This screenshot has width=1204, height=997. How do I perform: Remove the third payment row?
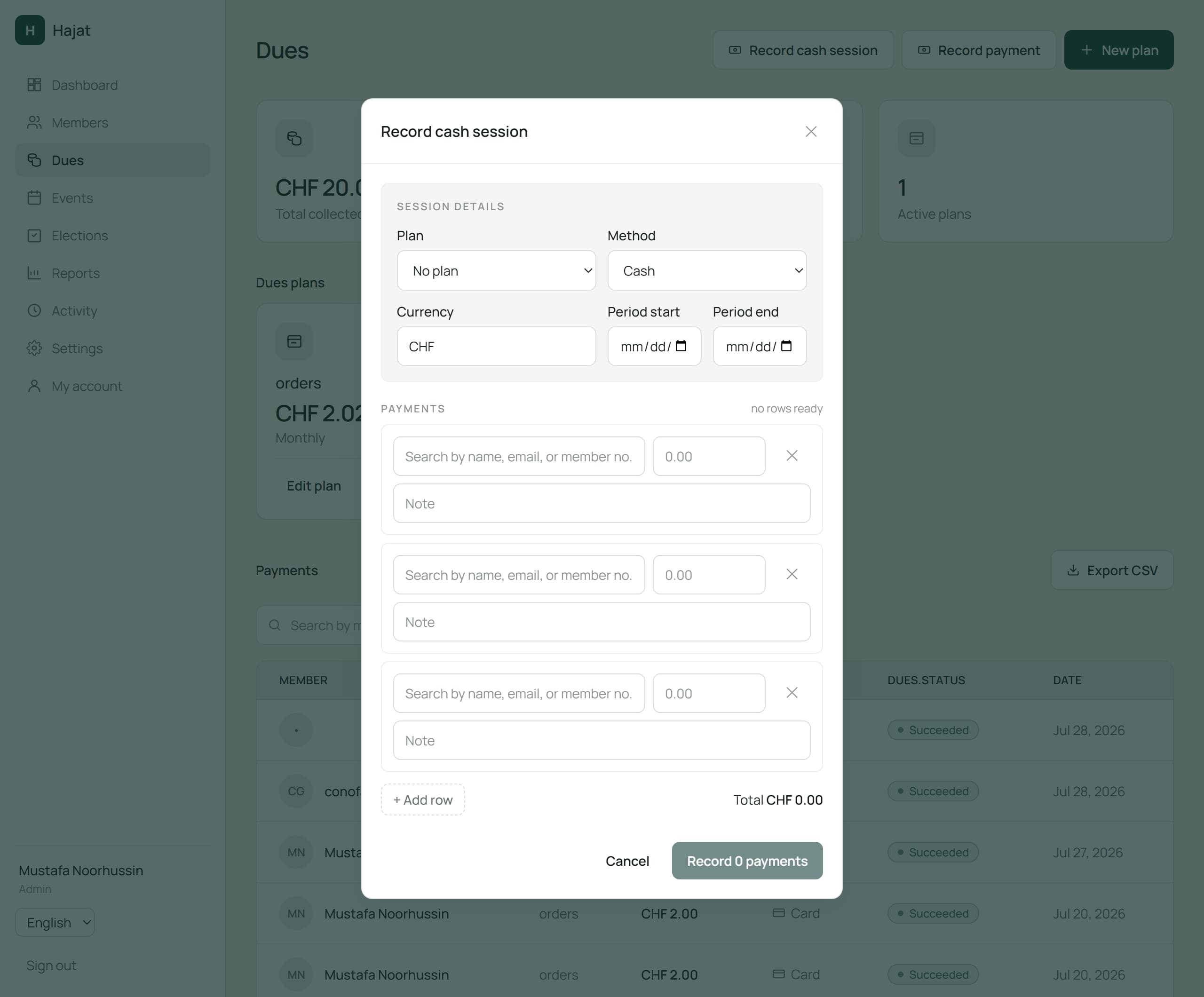pyautogui.click(x=792, y=693)
